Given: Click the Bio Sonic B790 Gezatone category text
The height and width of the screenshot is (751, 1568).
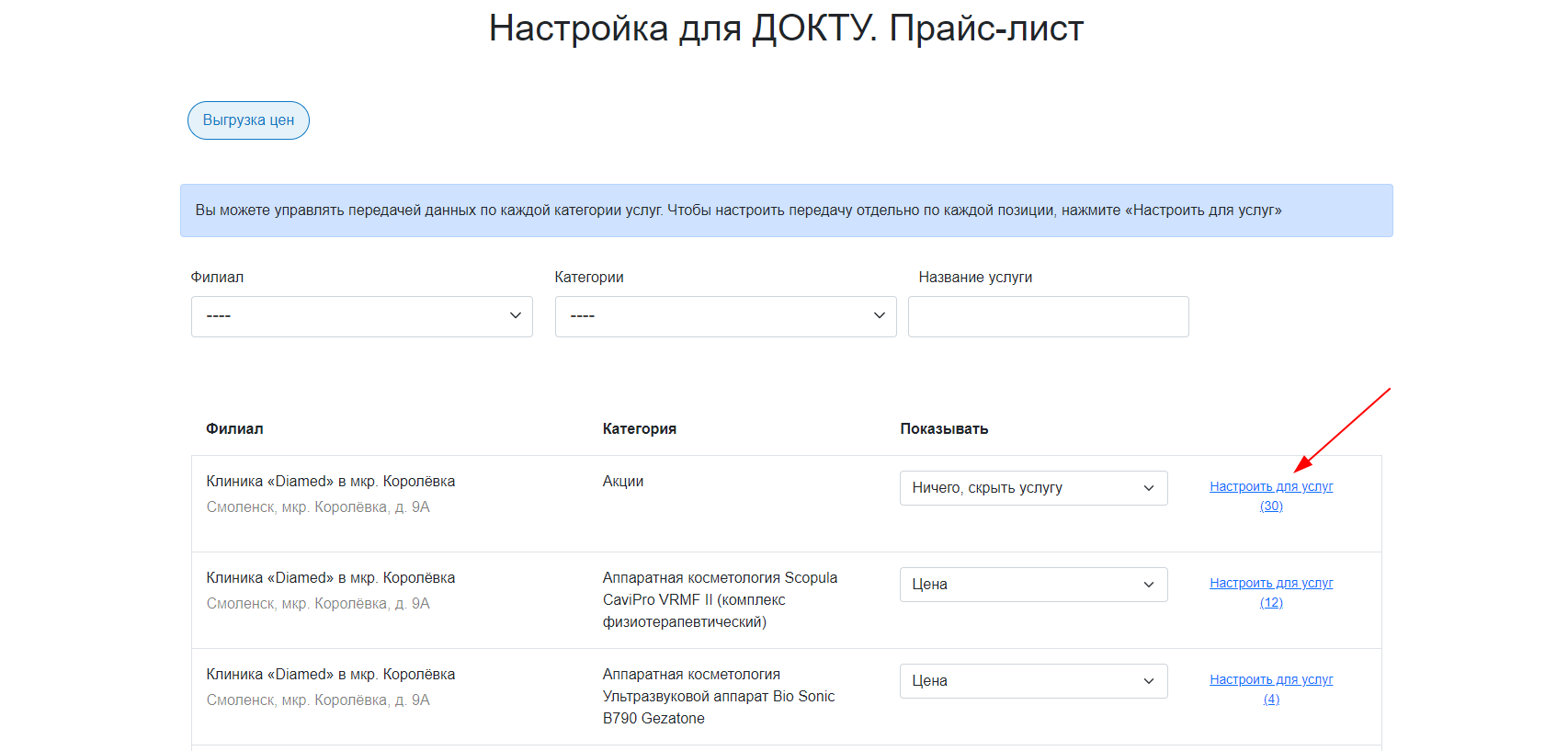Looking at the screenshot, I should (x=719, y=697).
